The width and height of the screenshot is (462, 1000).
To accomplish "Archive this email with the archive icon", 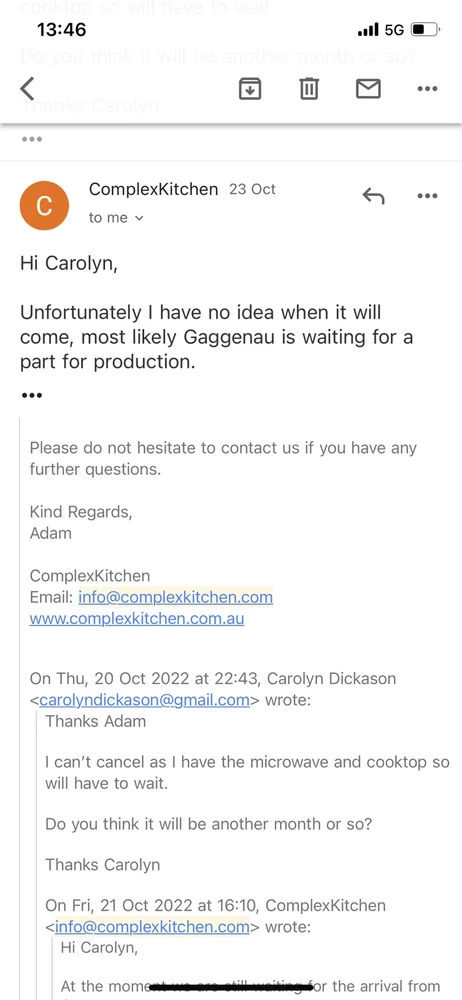I will 250,89.
